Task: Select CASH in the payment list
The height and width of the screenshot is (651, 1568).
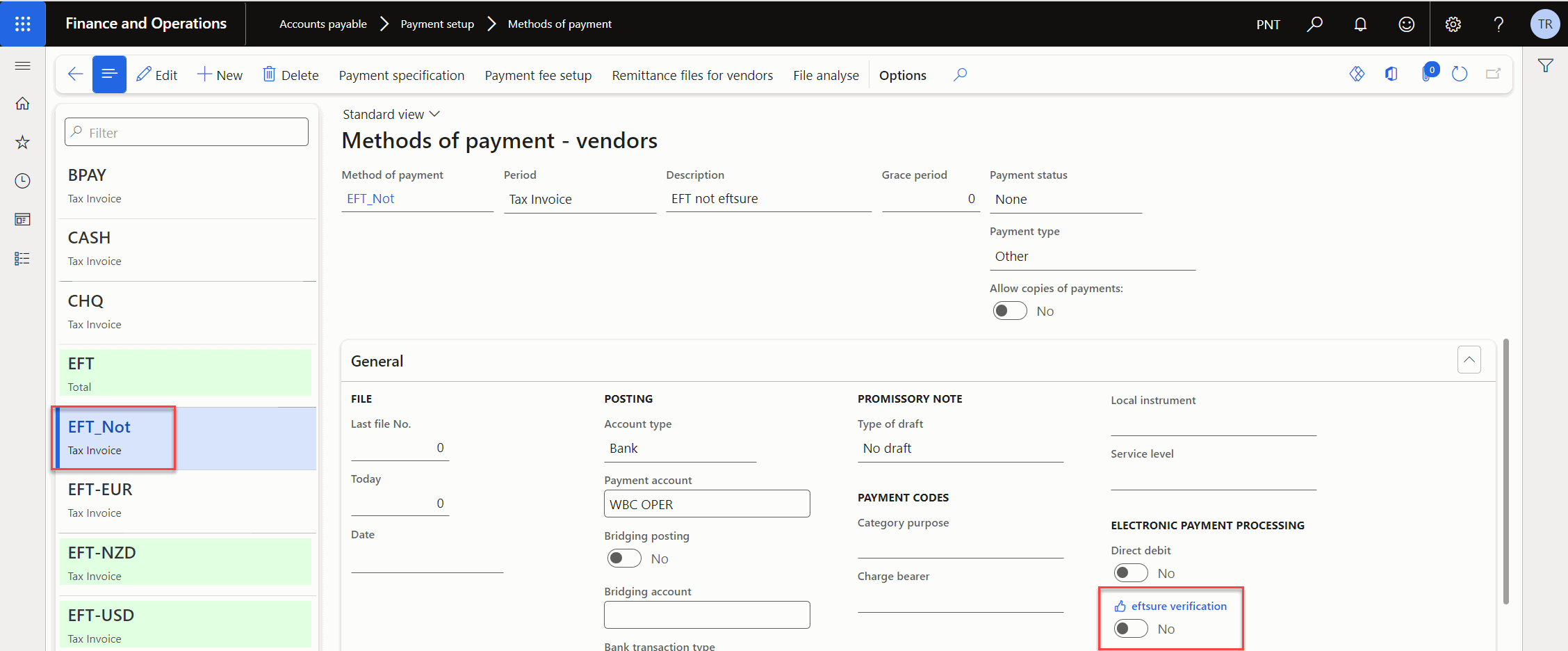Action: [x=186, y=249]
